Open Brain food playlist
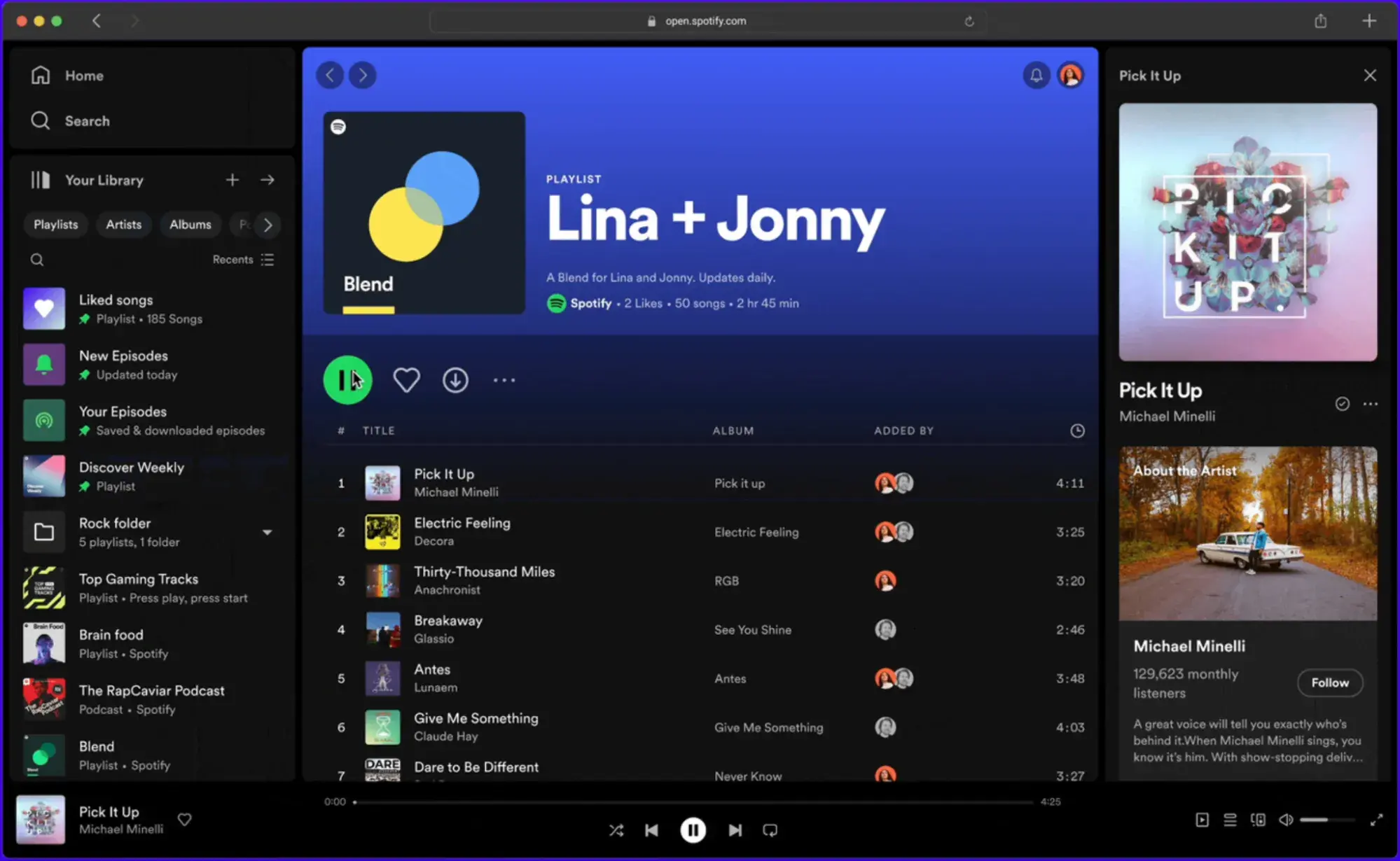 tap(152, 644)
